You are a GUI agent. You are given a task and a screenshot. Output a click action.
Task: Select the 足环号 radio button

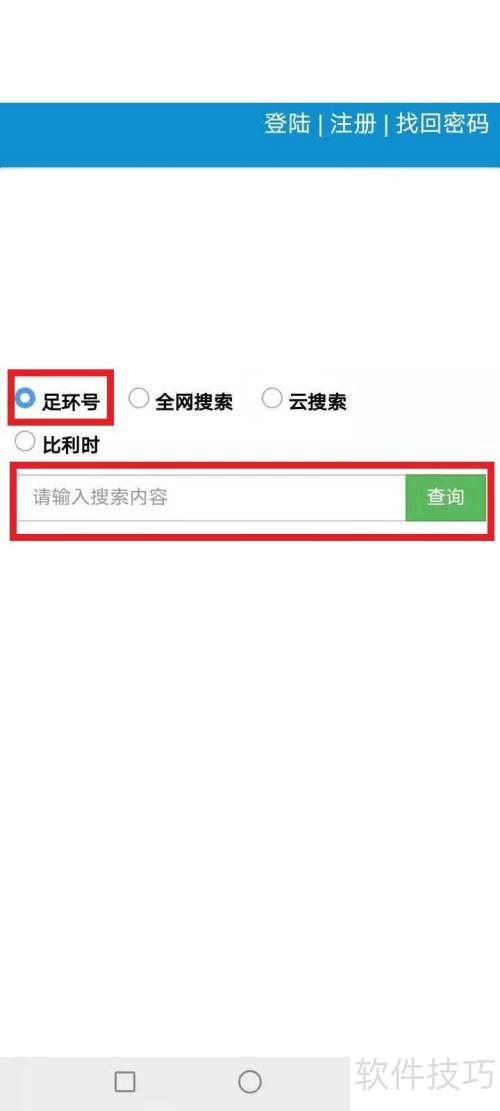click(x=25, y=398)
